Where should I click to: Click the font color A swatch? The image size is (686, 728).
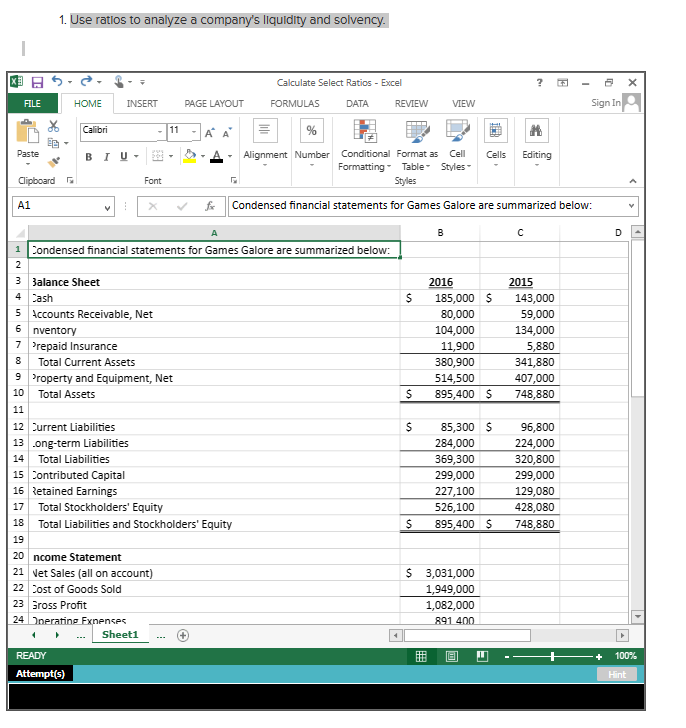216,156
